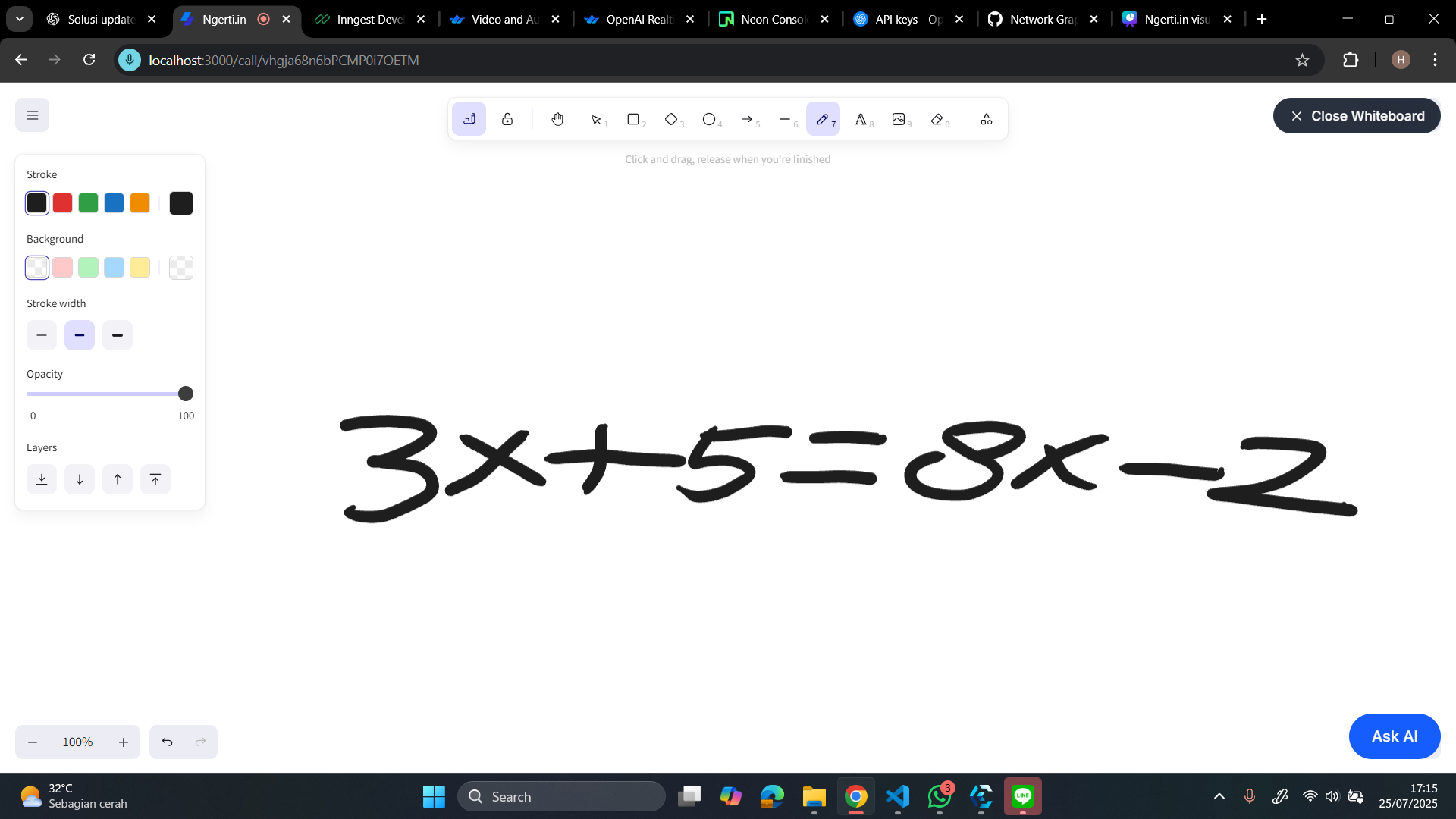The image size is (1456, 819).
Task: Toggle the keep-tool-active lock
Action: (x=507, y=119)
